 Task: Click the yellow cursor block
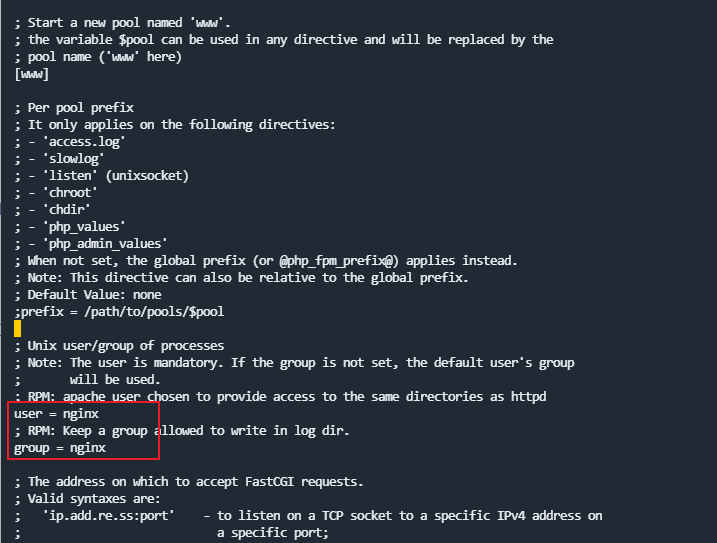click(x=17, y=328)
